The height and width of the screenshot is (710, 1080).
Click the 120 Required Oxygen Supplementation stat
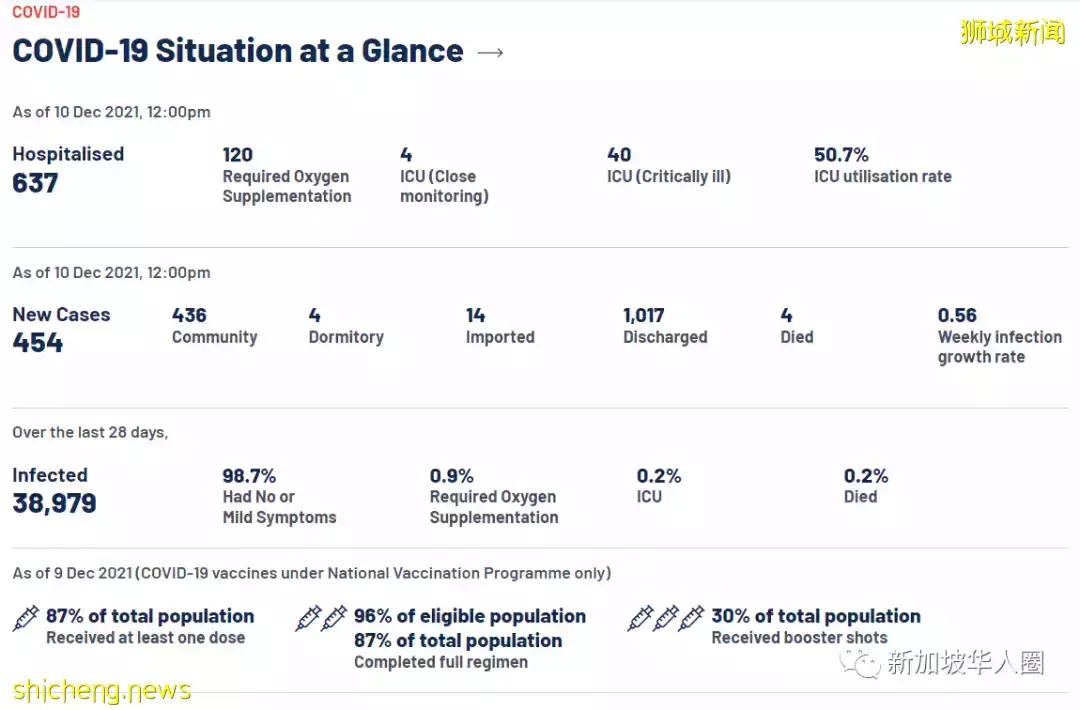238,155
